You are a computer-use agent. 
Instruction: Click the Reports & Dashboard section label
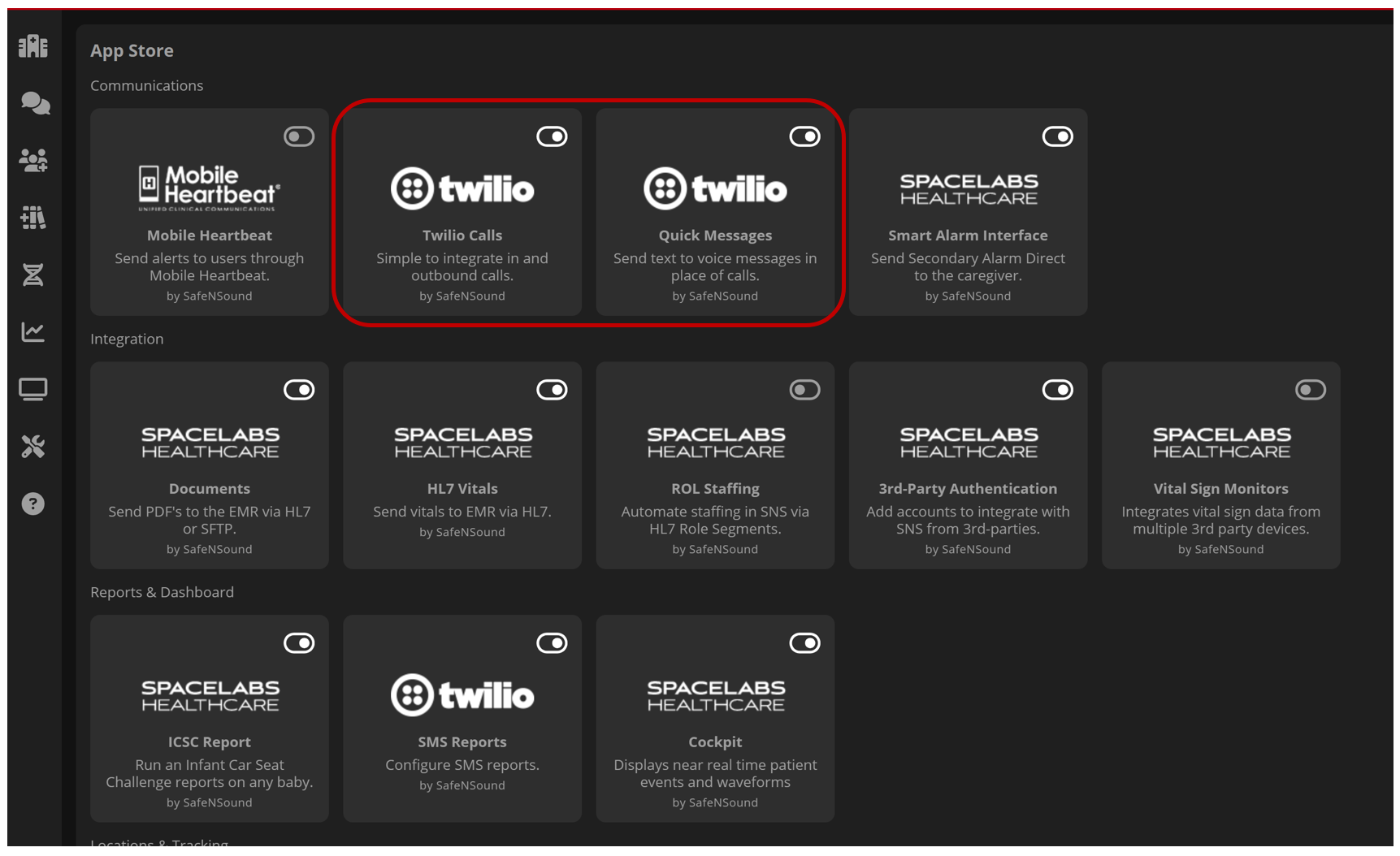[x=162, y=593]
